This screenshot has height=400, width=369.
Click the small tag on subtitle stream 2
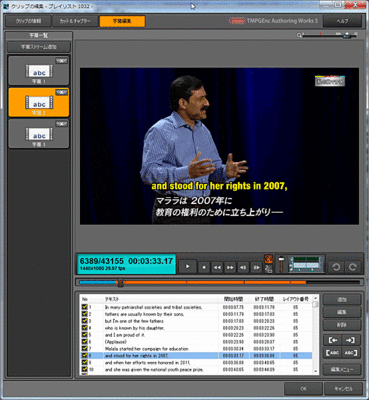tap(61, 93)
